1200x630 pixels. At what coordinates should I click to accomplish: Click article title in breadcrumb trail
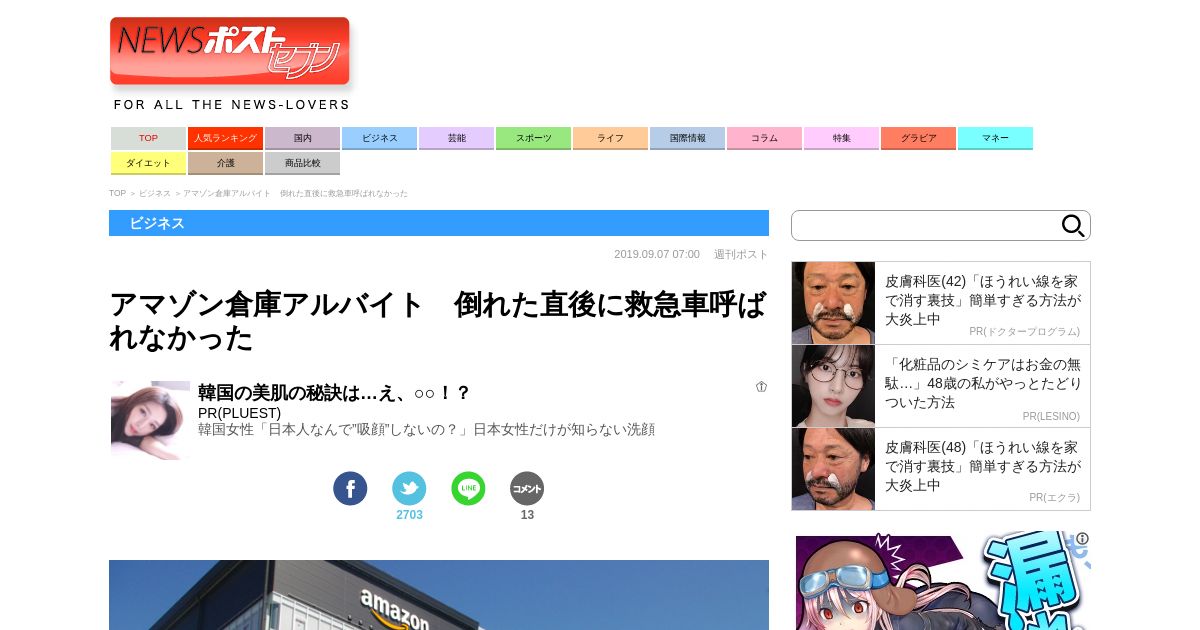[295, 193]
